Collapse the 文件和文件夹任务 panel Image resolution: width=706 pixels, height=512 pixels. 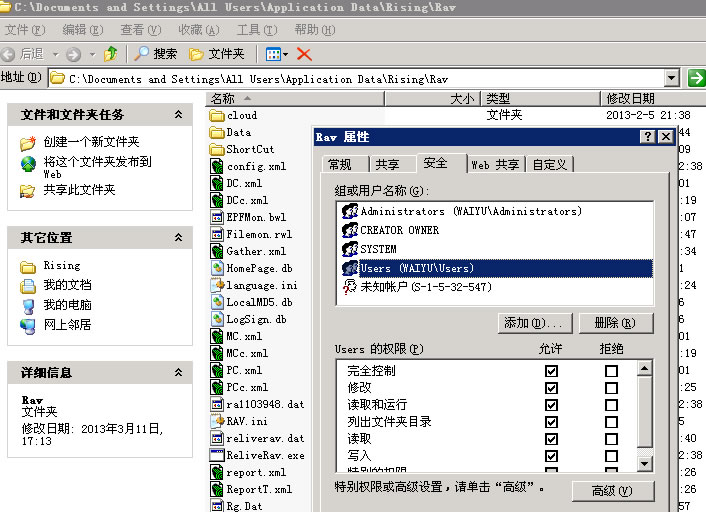point(178,114)
